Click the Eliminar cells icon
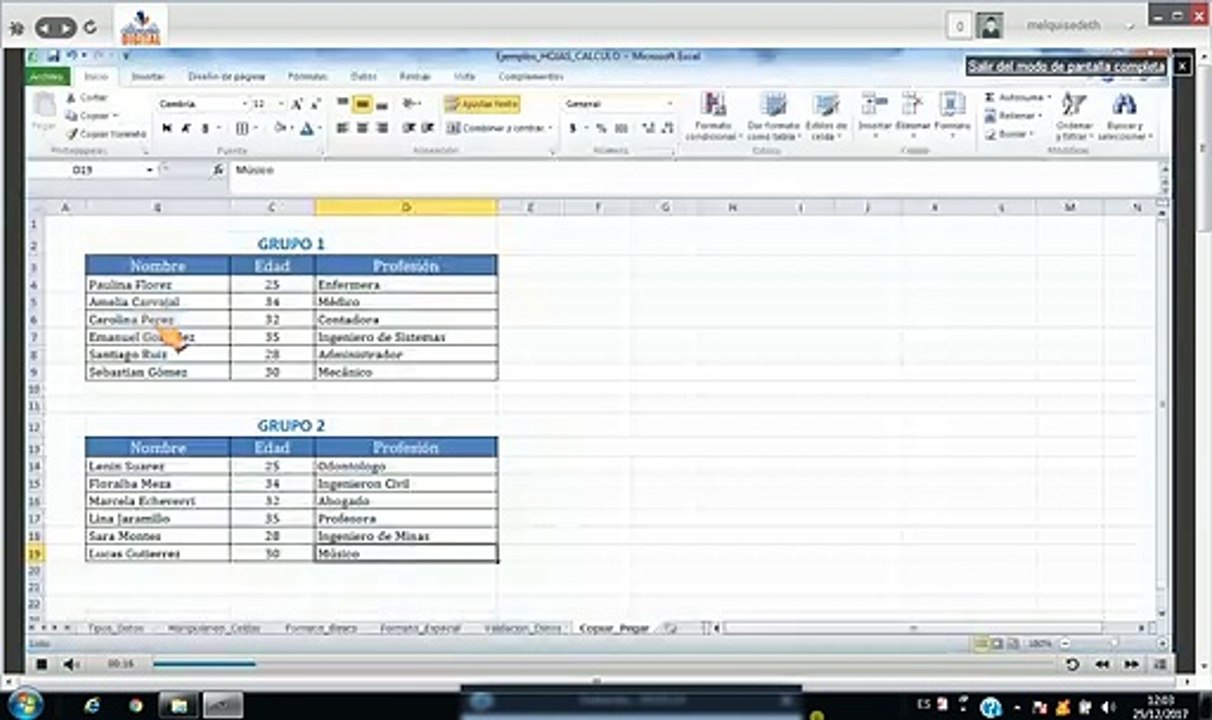This screenshot has width=1212, height=720. 912,104
